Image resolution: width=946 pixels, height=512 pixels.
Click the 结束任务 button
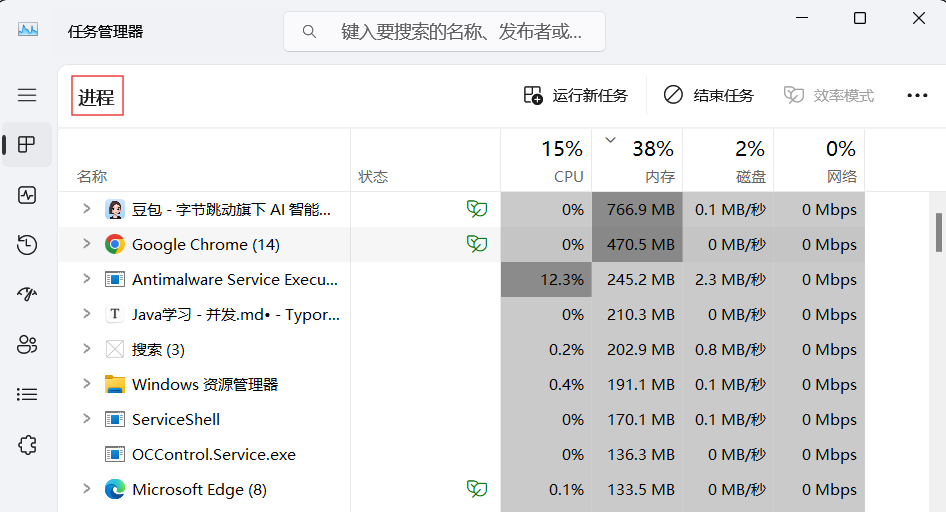click(708, 96)
